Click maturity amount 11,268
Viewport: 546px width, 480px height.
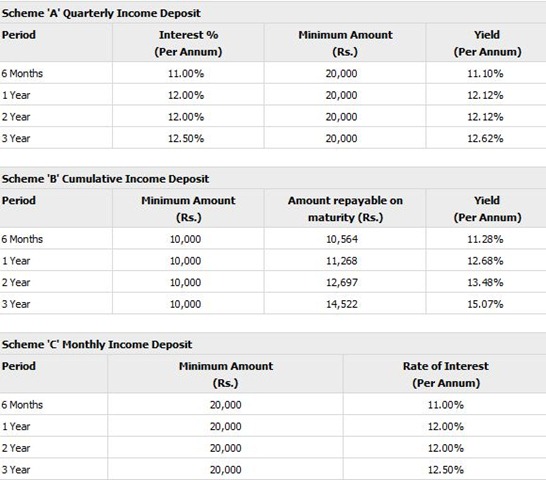[342, 261]
